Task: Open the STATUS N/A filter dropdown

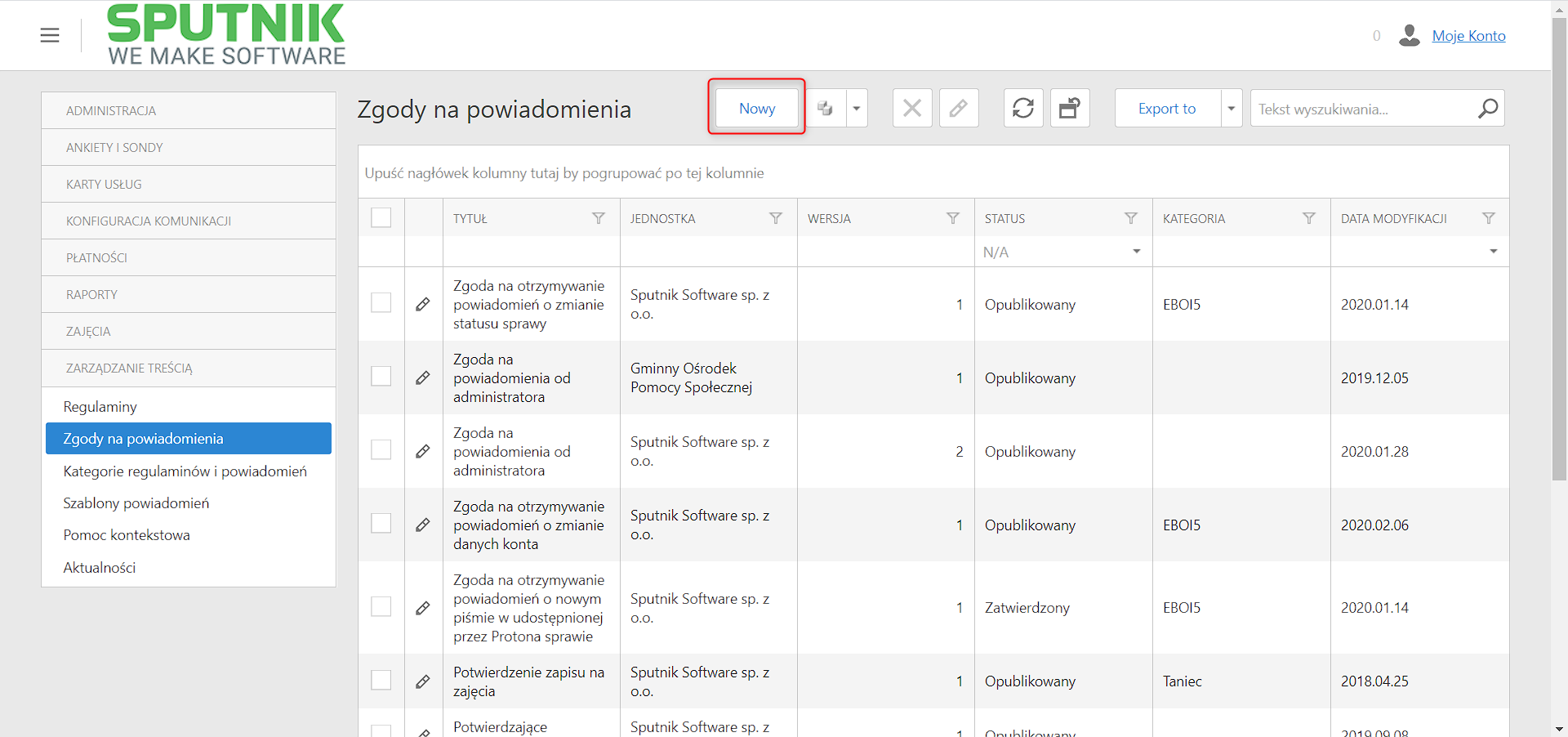Action: [1137, 252]
